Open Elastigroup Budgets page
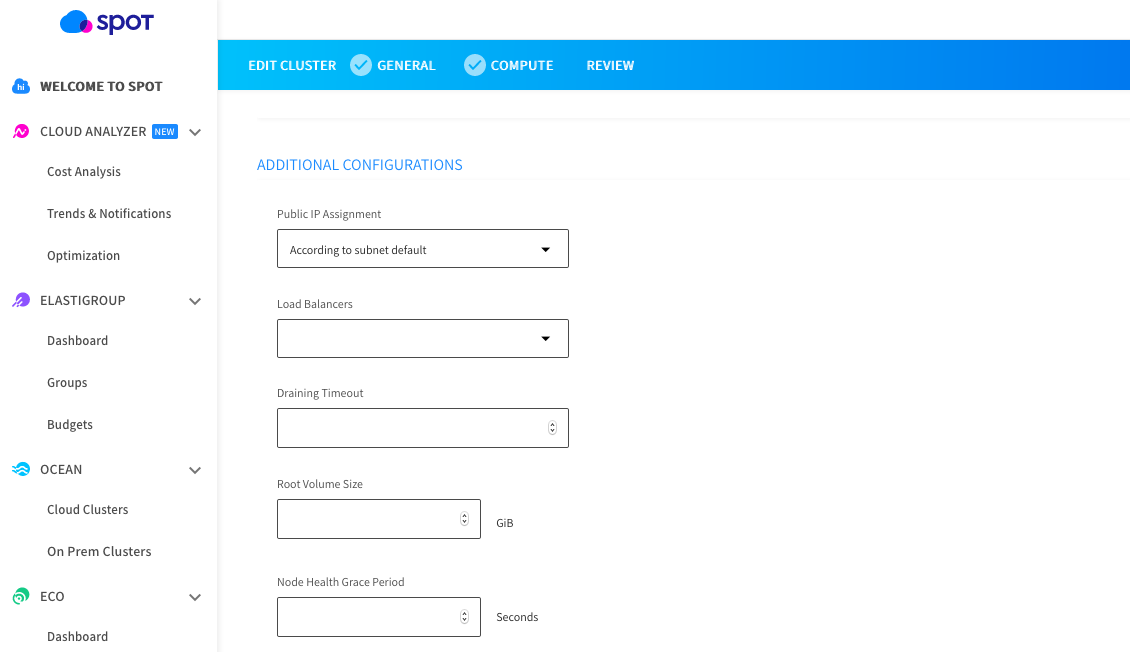Screen dimensions: 1130x652 point(70,425)
